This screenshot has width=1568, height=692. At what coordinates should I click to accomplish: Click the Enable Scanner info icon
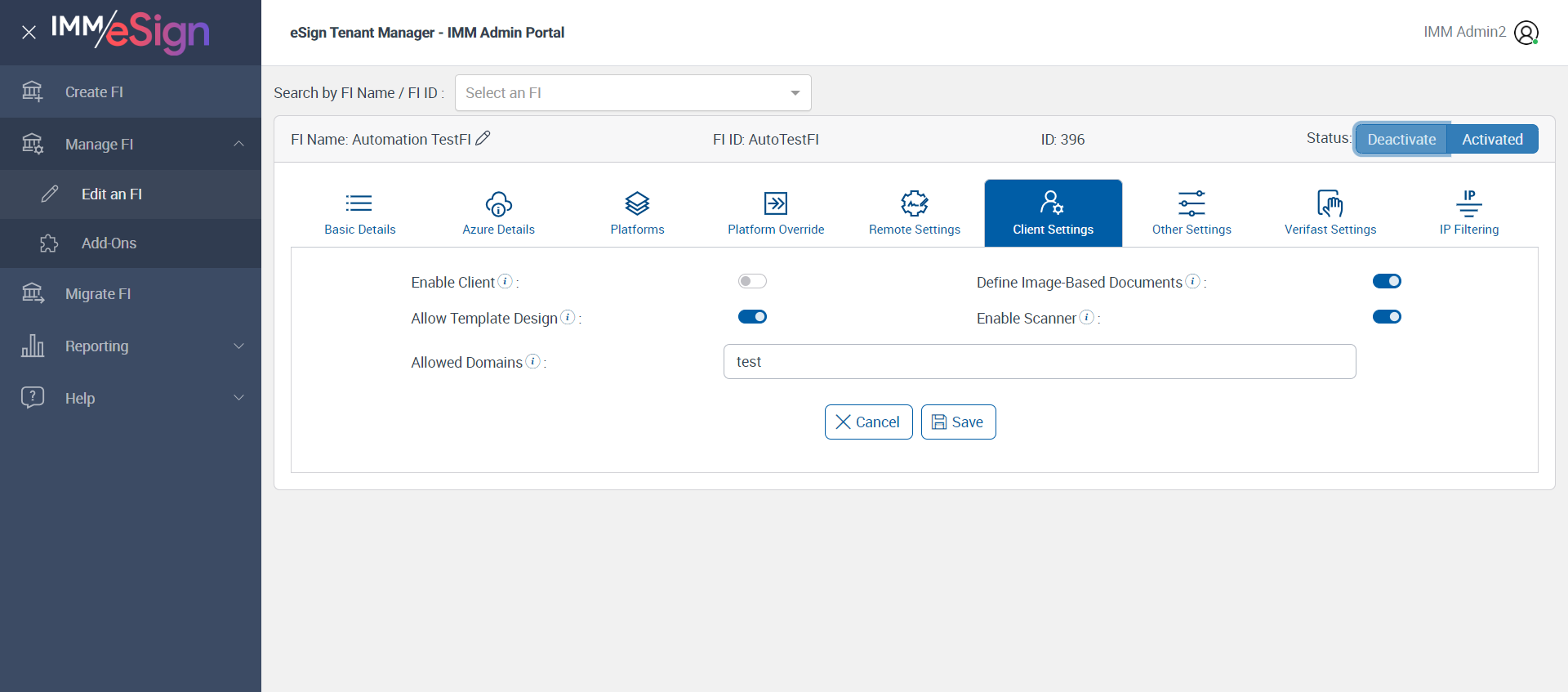[1087, 317]
